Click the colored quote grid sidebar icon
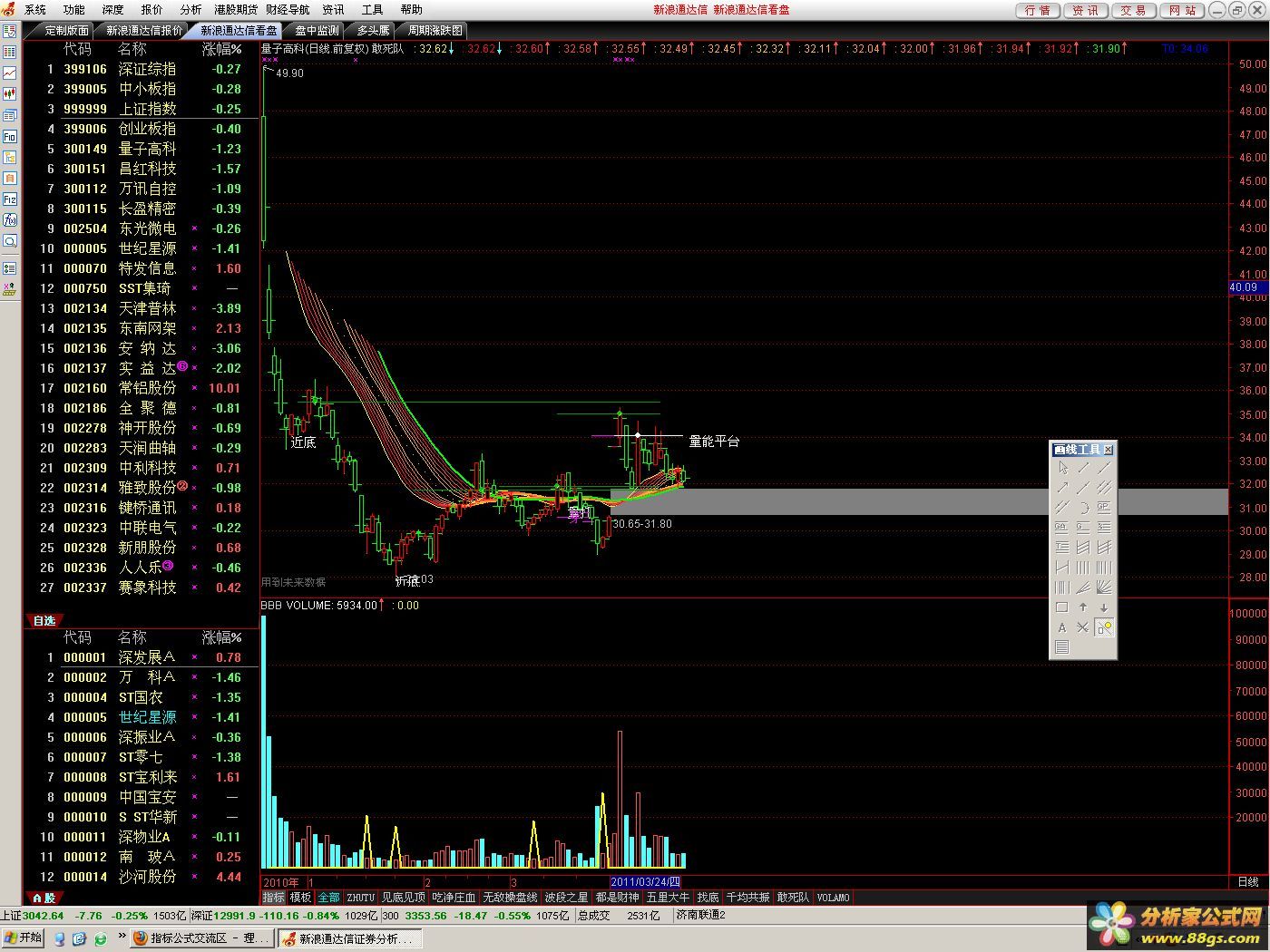Viewport: 1270px width, 952px height. (x=9, y=52)
